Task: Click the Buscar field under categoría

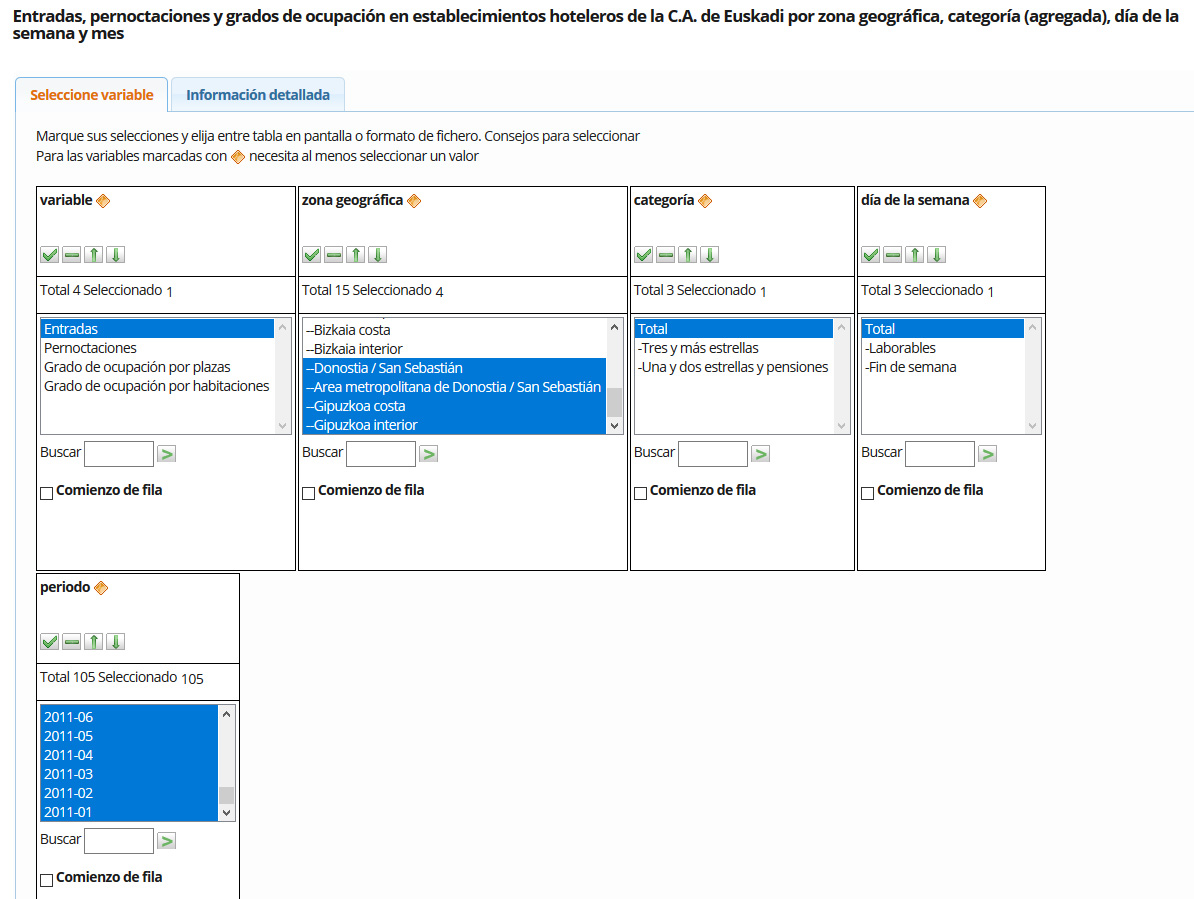Action: coord(712,454)
